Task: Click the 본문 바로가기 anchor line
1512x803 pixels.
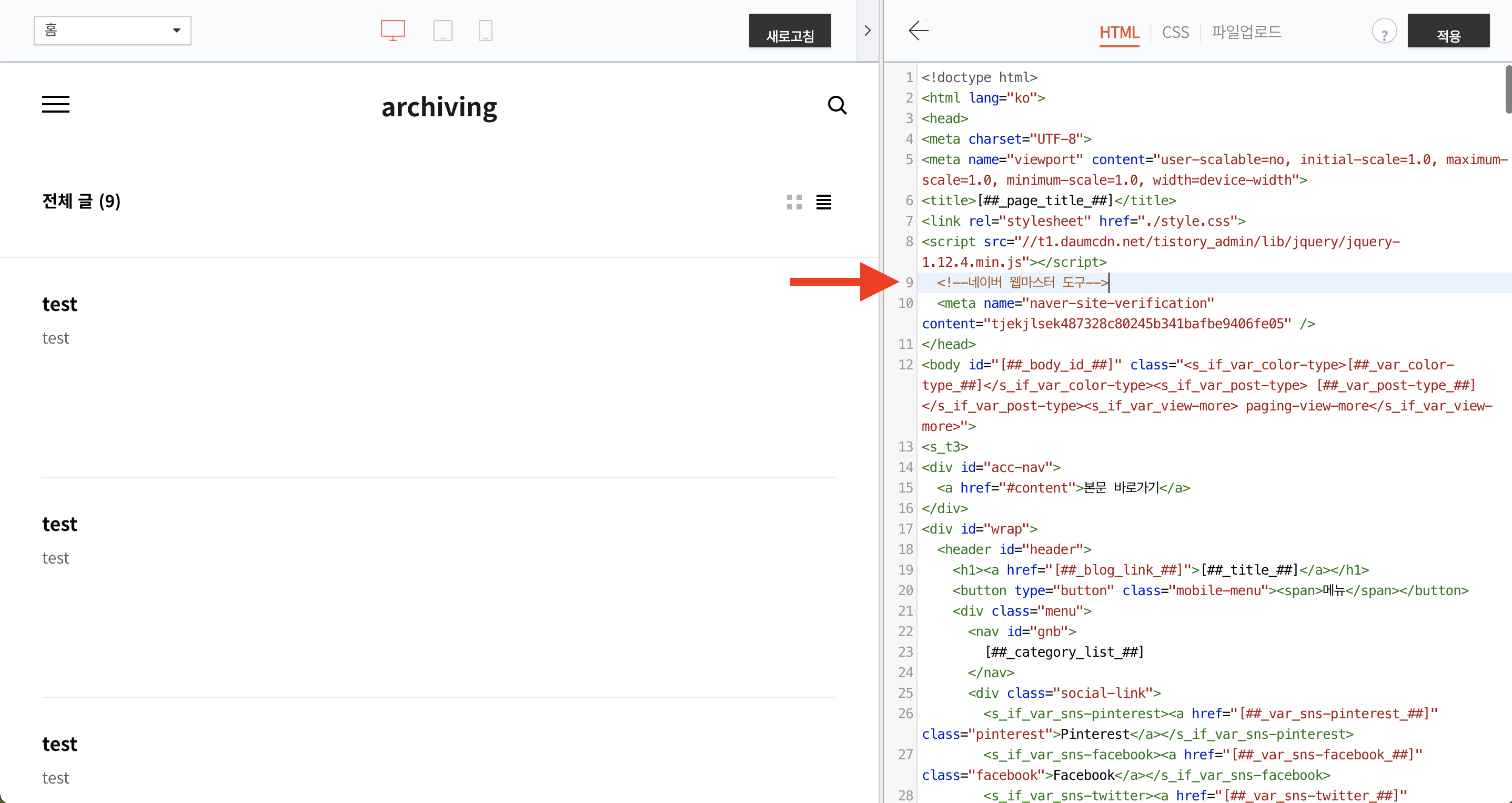Action: click(x=1063, y=488)
